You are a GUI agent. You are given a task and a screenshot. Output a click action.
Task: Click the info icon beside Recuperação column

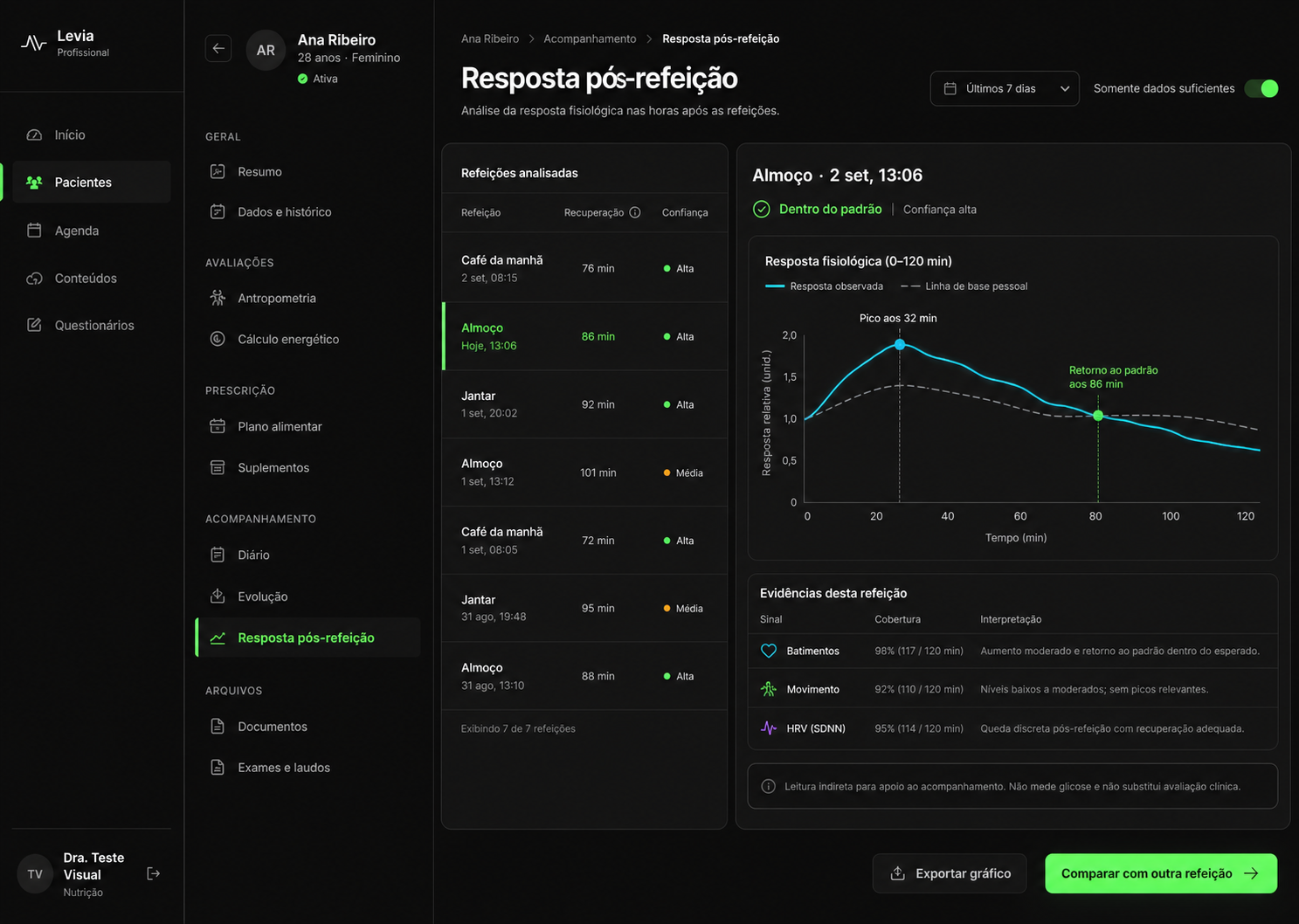[635, 212]
